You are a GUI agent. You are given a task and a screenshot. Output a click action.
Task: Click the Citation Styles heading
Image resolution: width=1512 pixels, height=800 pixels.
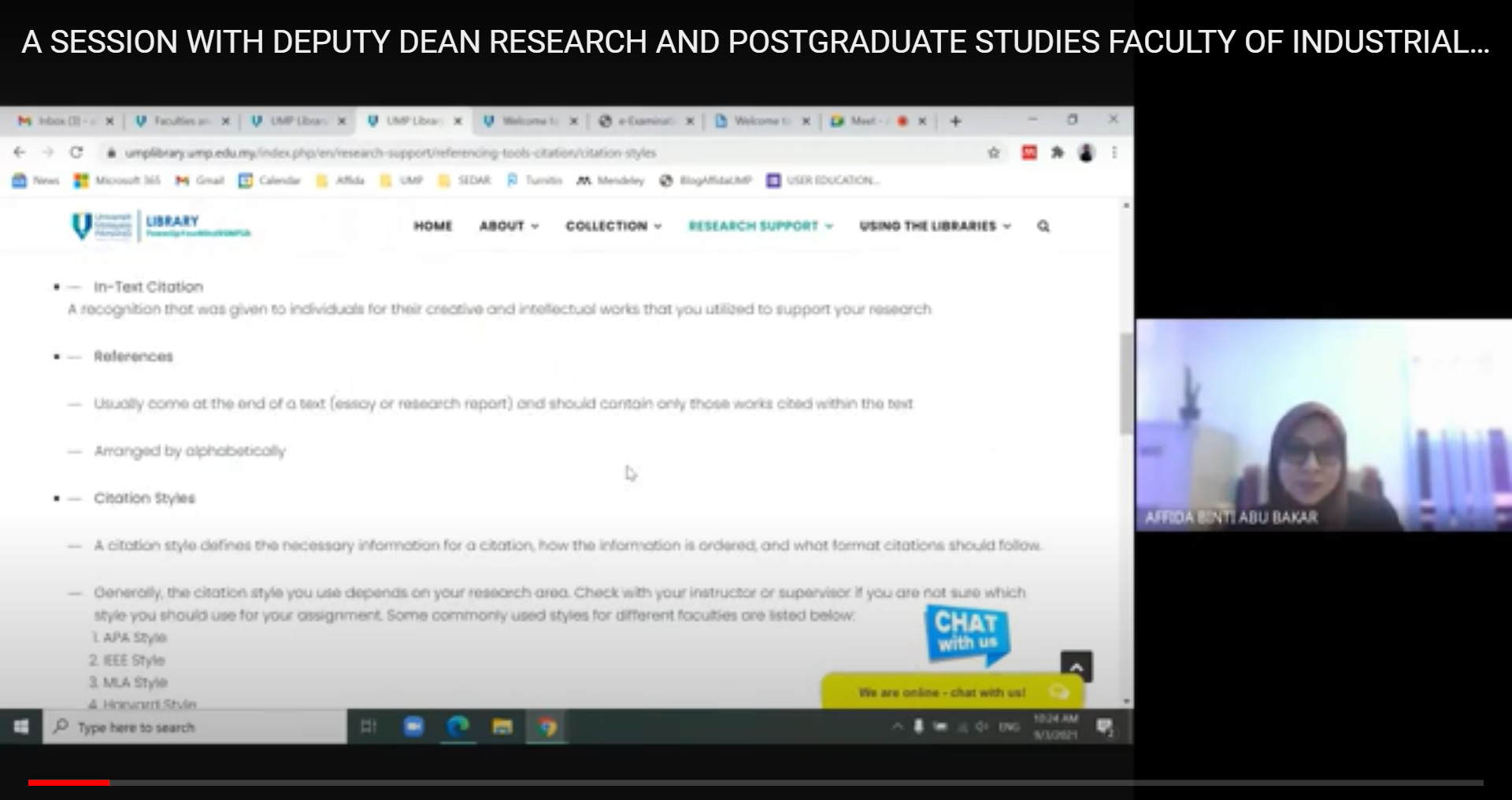(144, 498)
